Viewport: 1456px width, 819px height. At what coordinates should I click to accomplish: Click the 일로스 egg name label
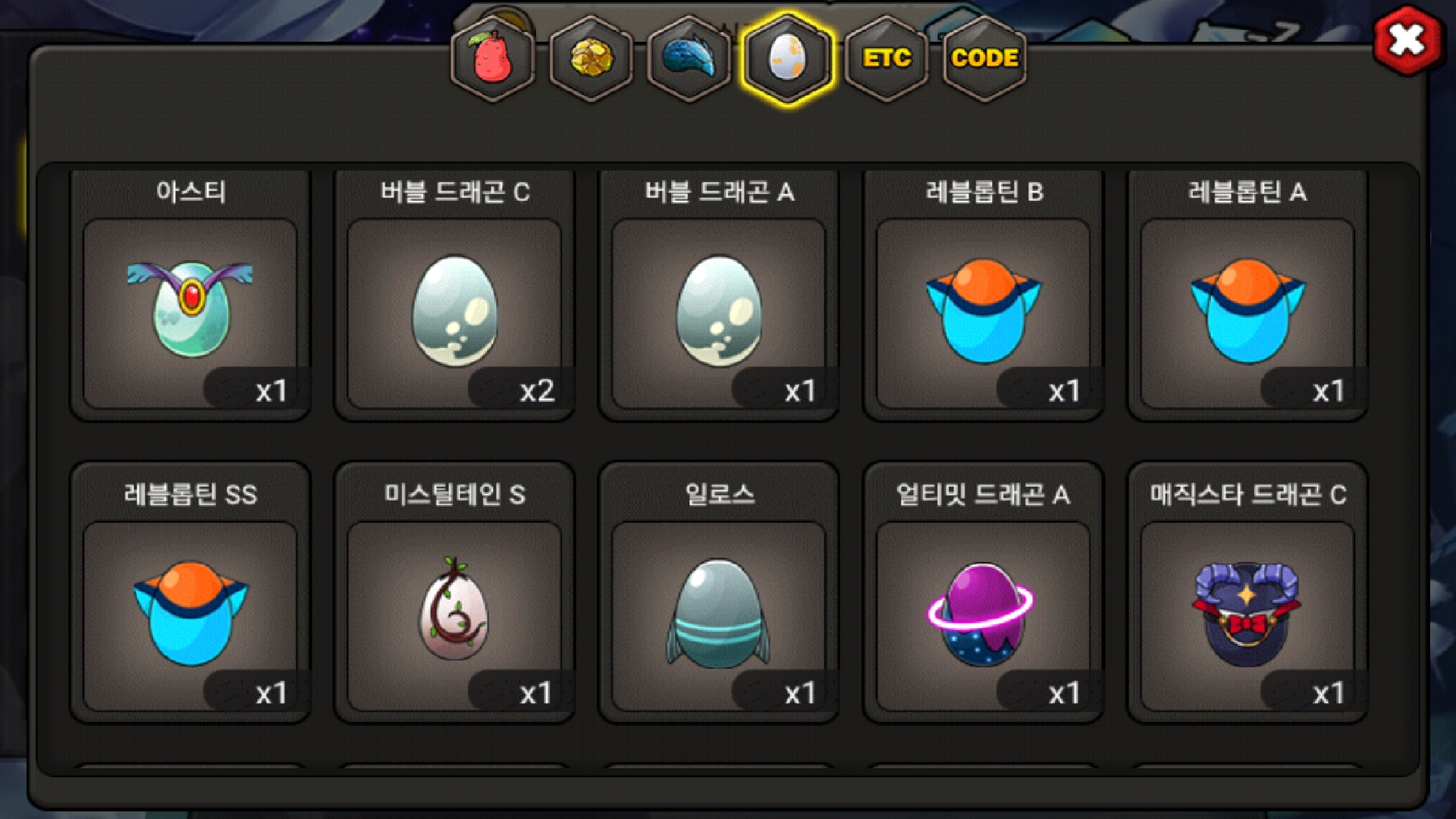(720, 494)
